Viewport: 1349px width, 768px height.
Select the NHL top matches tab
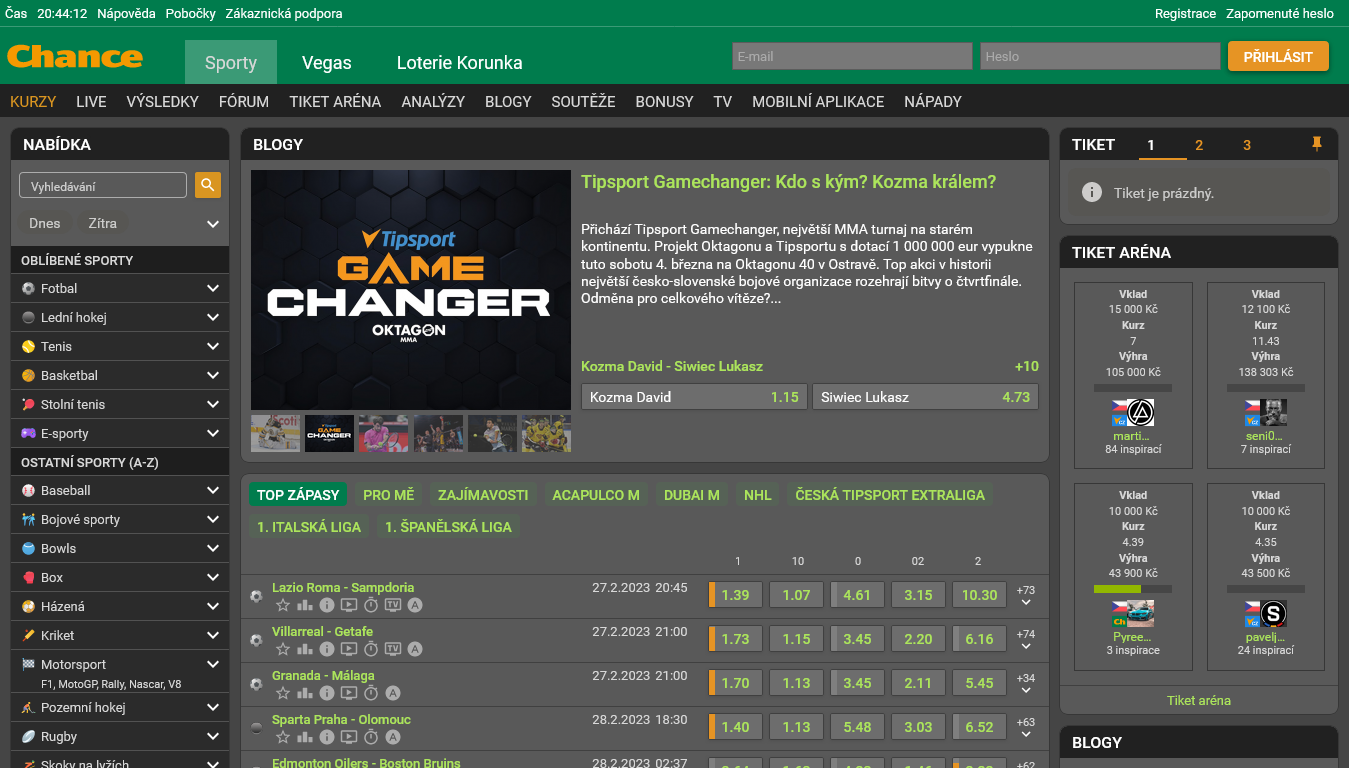757,495
